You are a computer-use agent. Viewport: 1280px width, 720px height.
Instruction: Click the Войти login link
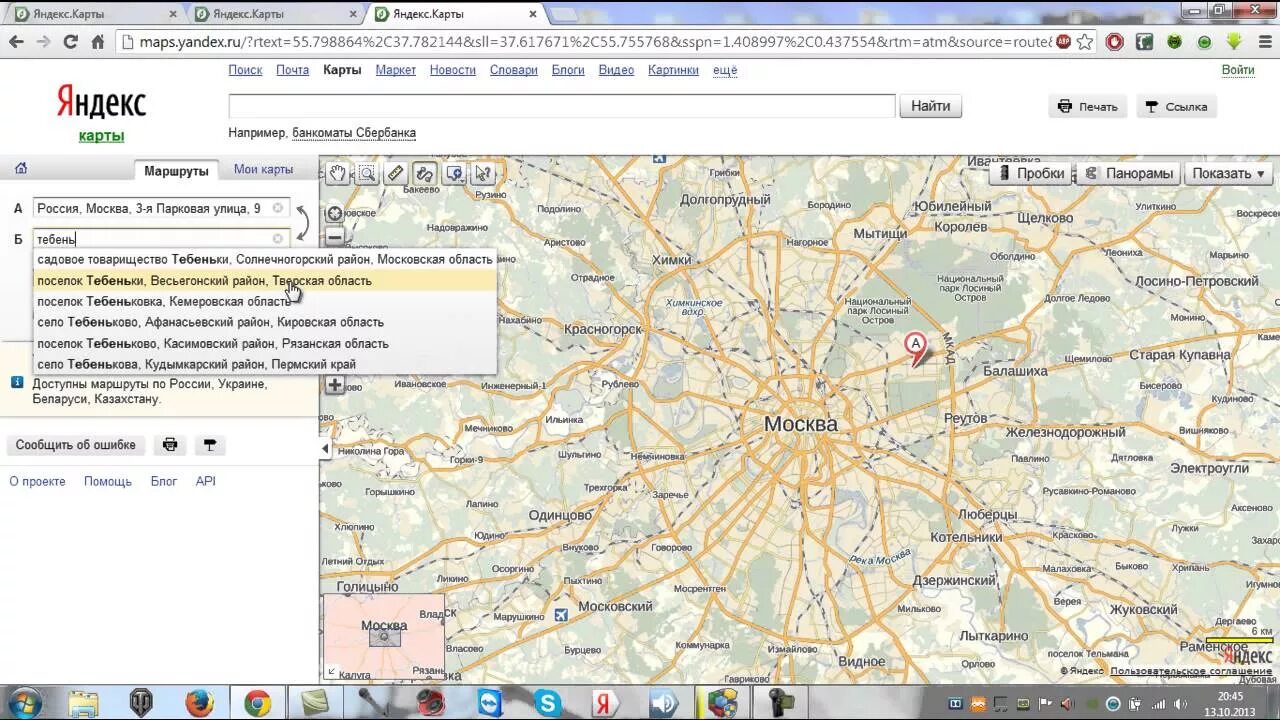(x=1238, y=70)
